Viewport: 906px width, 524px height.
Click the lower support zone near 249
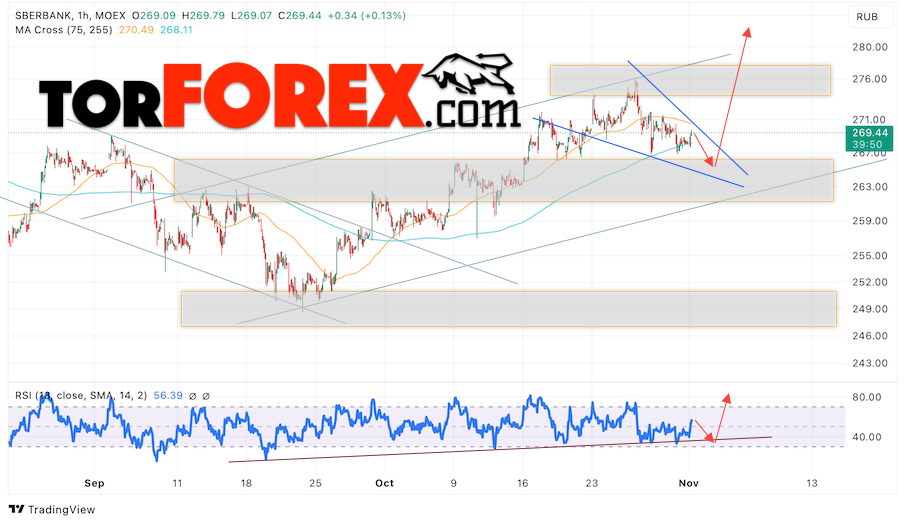click(508, 309)
